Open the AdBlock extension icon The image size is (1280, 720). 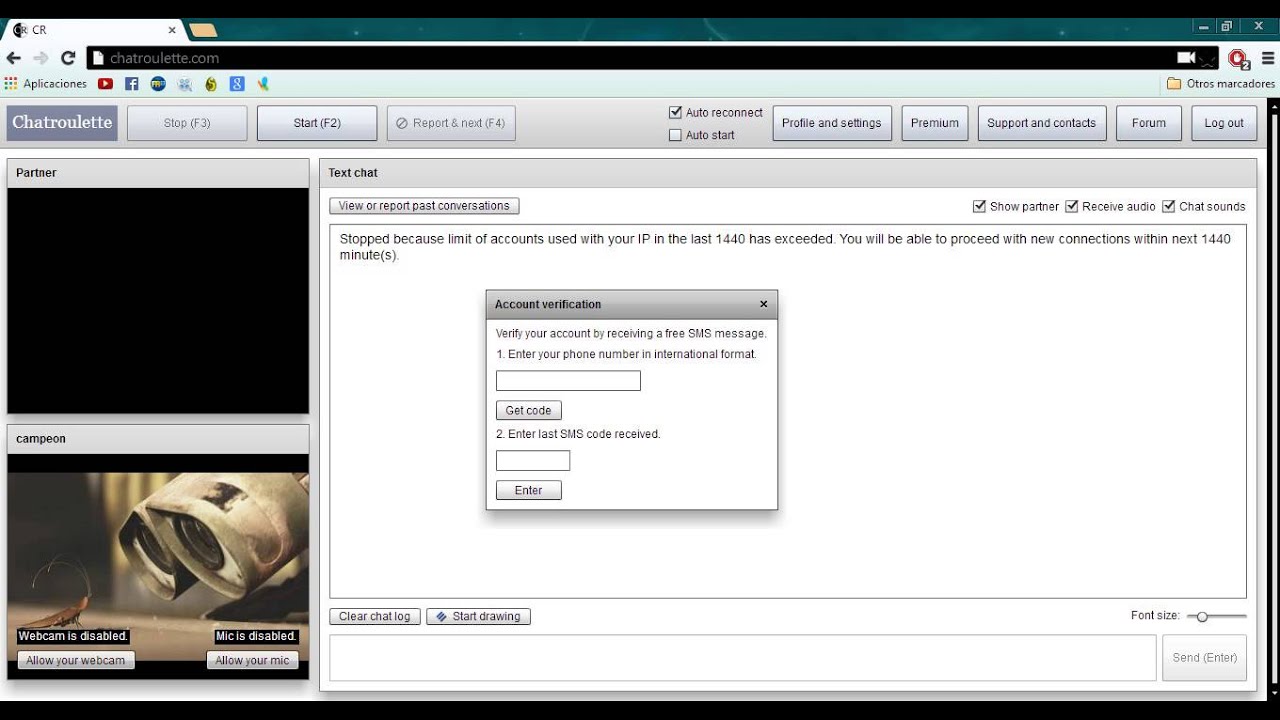(1239, 59)
